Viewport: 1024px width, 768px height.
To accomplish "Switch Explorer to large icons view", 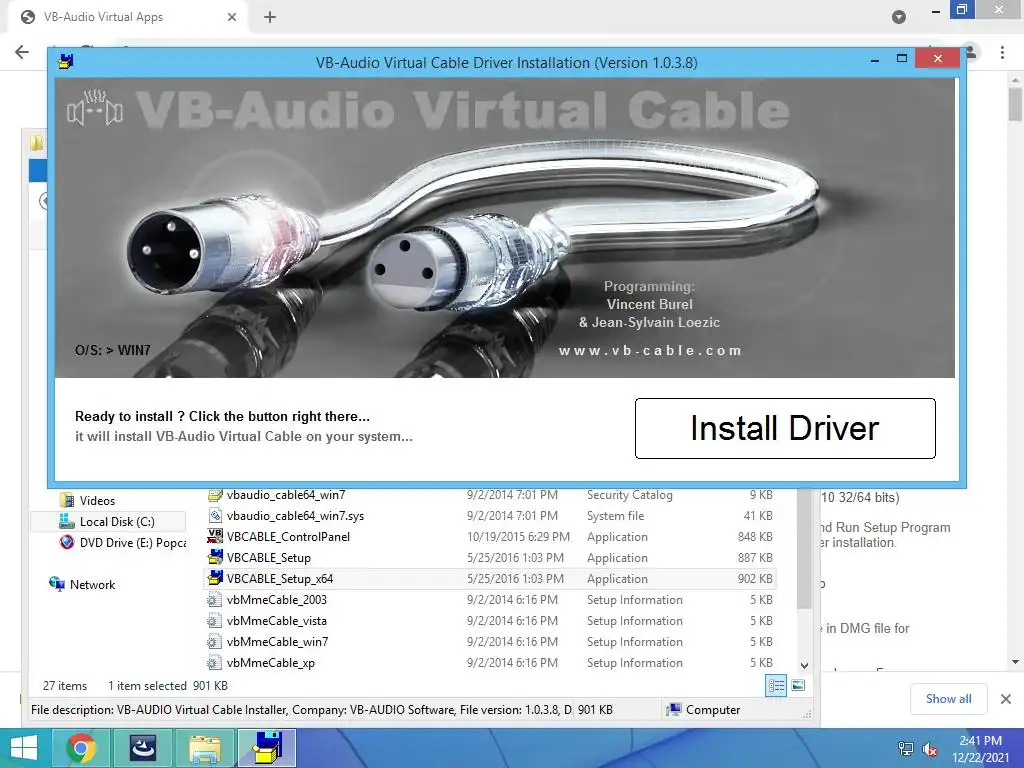I will (798, 685).
